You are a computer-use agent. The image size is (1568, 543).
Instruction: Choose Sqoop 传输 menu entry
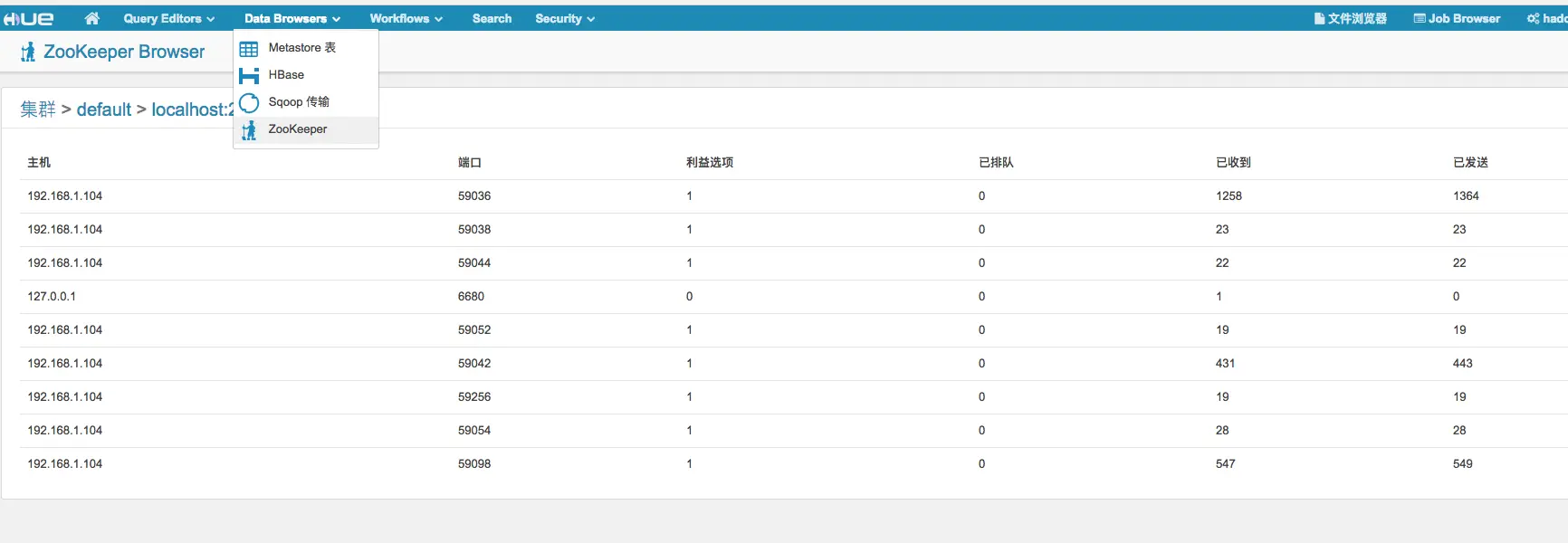[306, 102]
